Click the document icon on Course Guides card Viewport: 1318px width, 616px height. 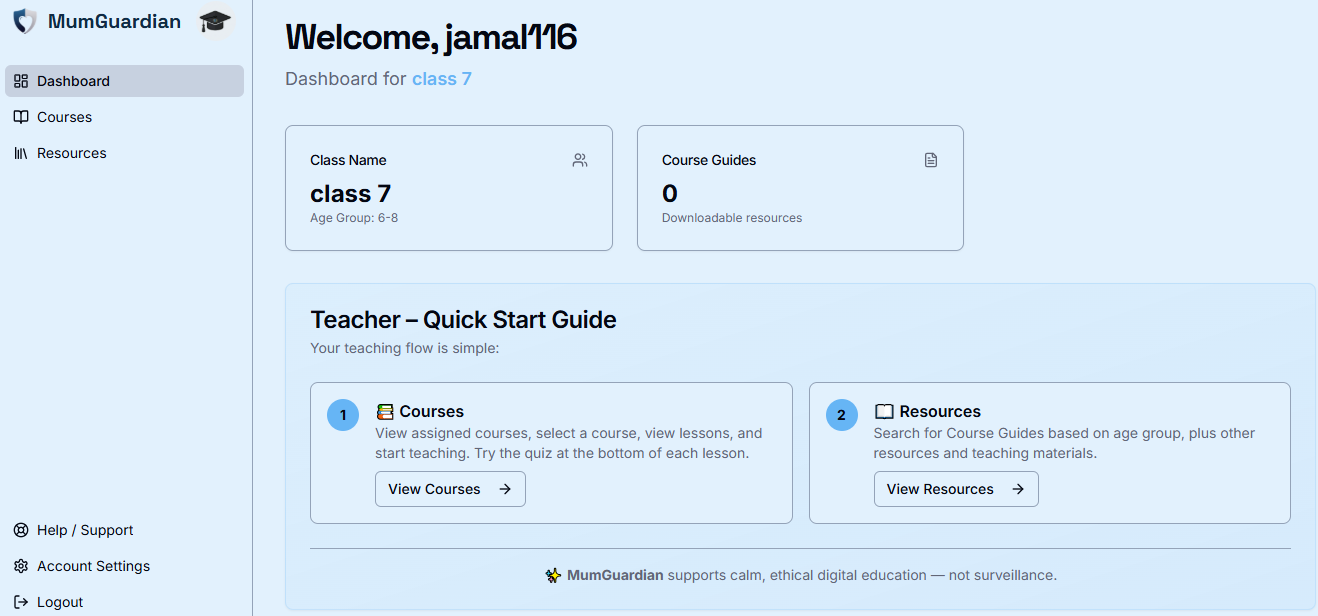931,160
